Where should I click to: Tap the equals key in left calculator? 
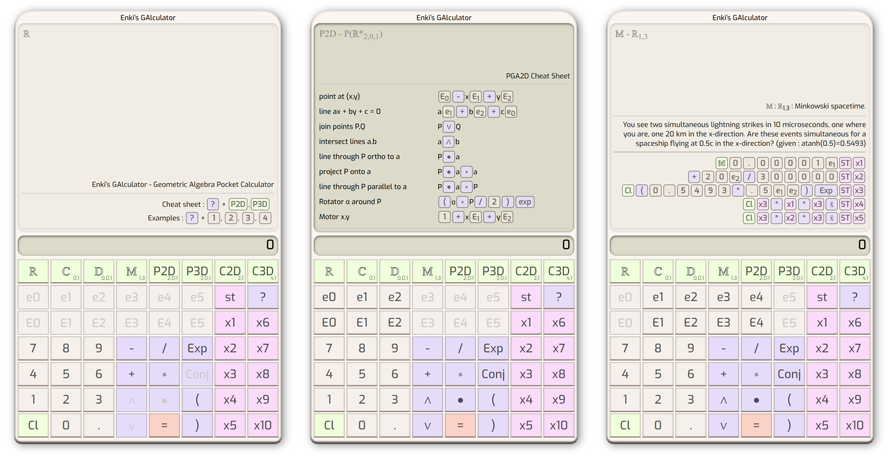[x=164, y=426]
